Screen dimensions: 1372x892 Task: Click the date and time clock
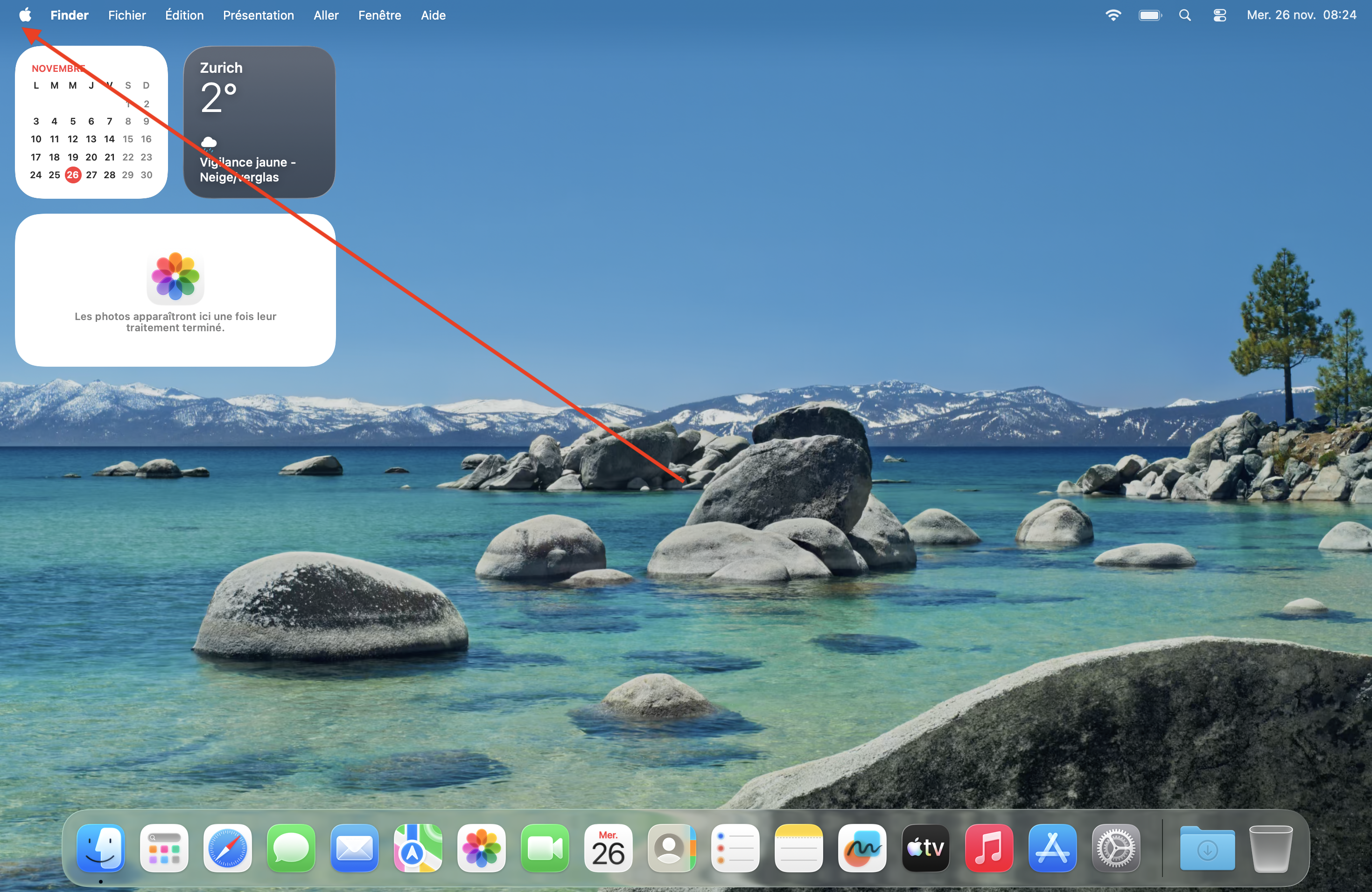coord(1301,15)
